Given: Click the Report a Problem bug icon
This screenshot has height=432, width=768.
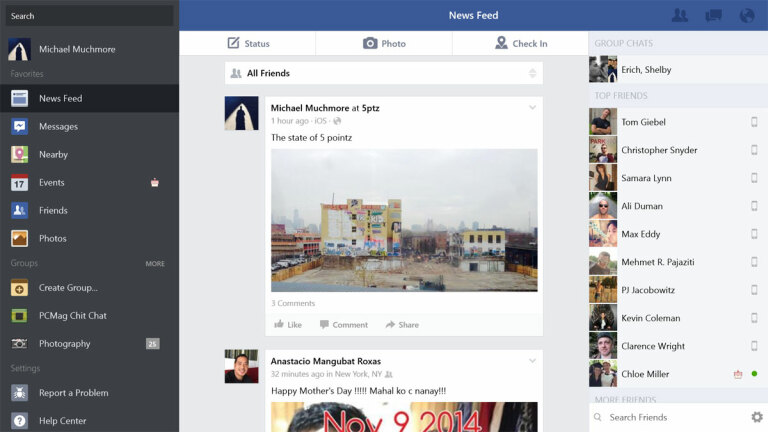Looking at the screenshot, I should coord(20,393).
